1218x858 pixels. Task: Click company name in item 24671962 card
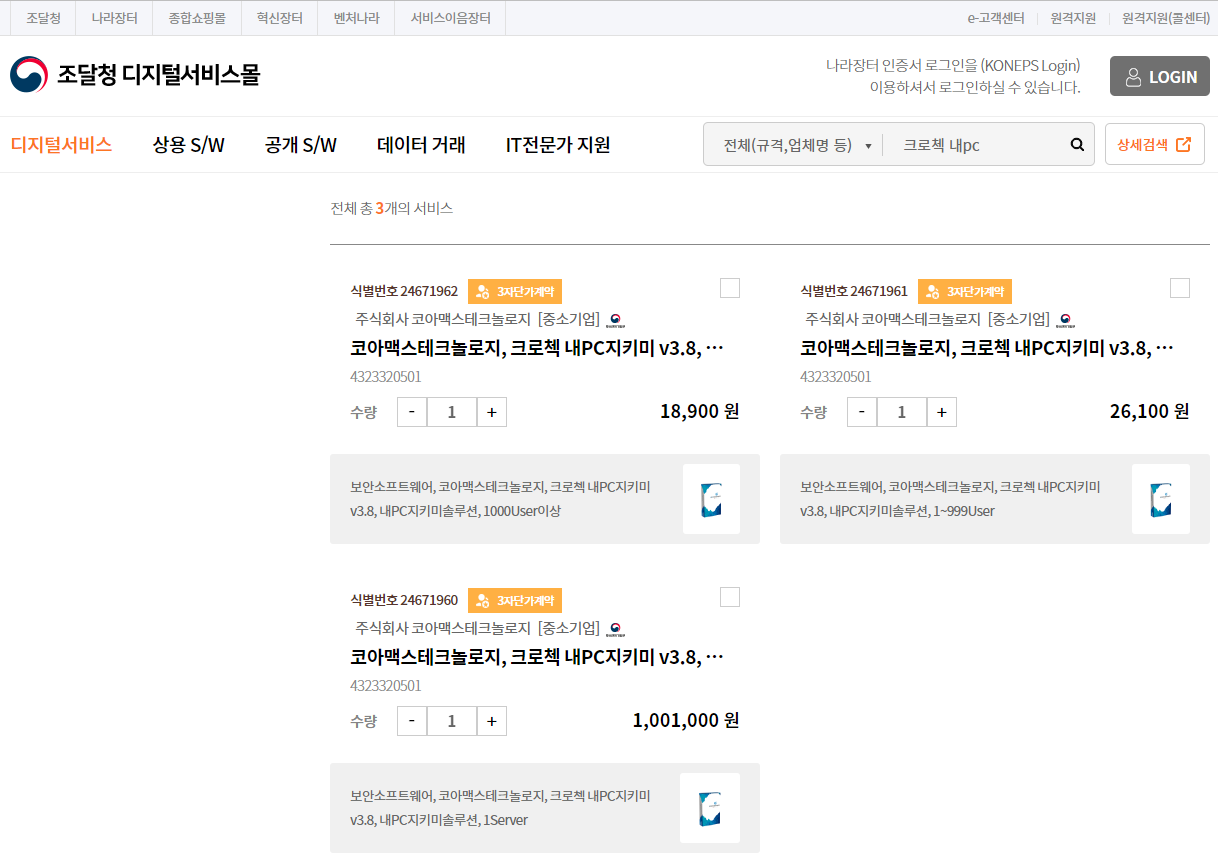click(x=443, y=320)
